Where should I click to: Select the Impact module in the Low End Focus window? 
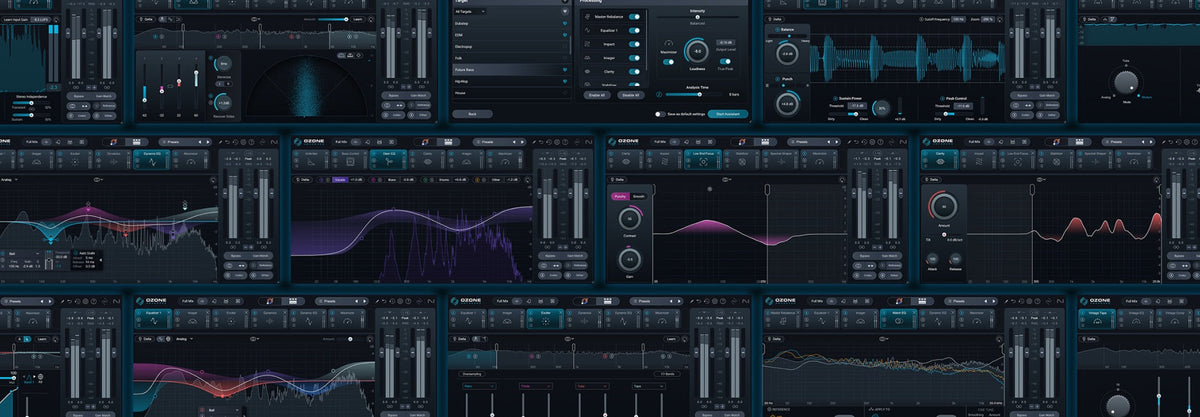(x=664, y=160)
